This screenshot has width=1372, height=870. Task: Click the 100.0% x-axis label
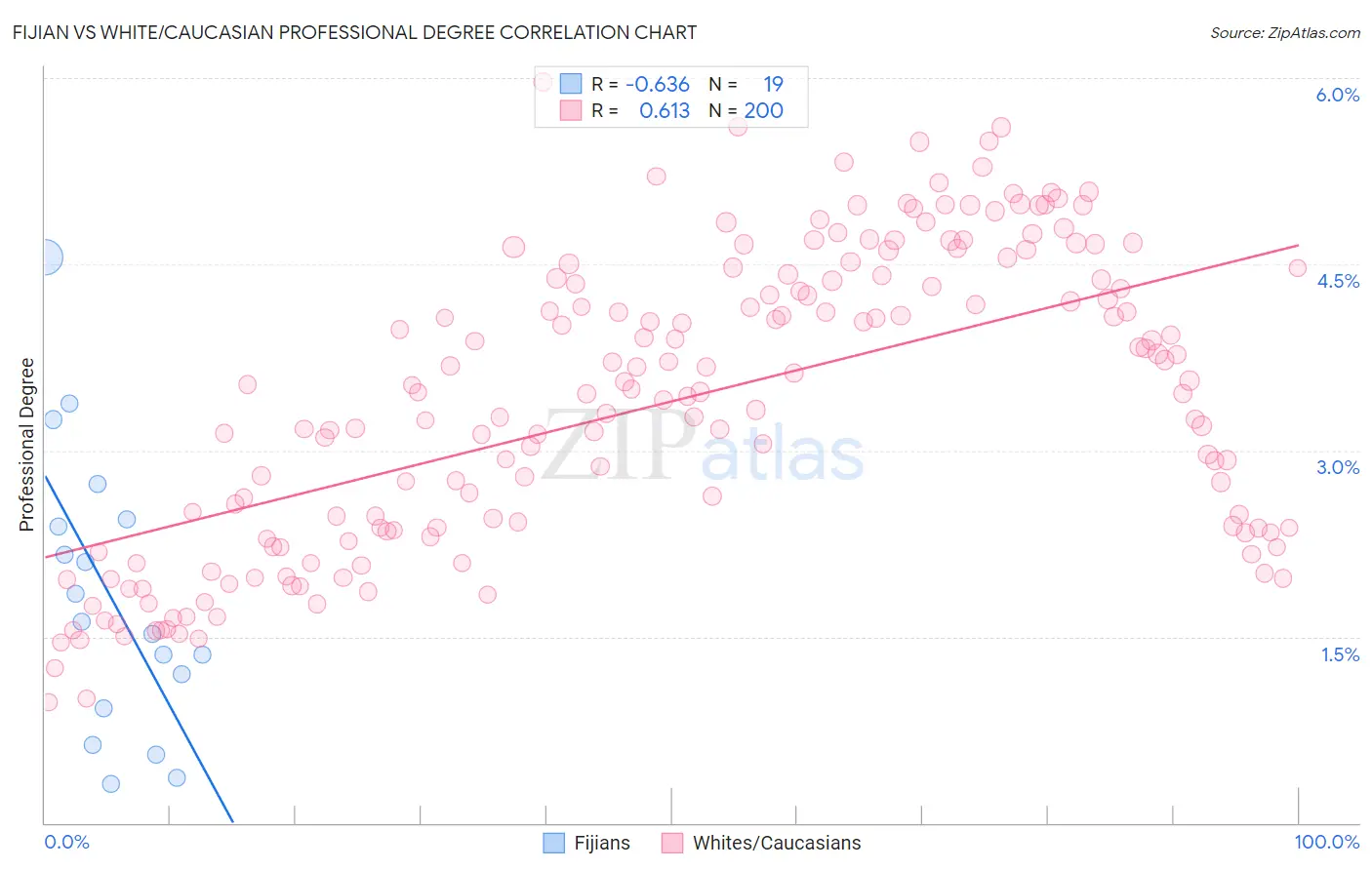point(1327,842)
